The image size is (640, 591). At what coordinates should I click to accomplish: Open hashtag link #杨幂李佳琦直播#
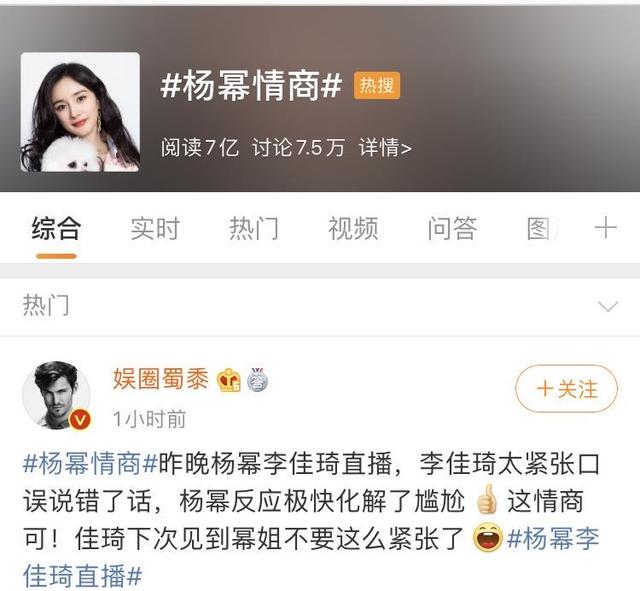(310, 557)
